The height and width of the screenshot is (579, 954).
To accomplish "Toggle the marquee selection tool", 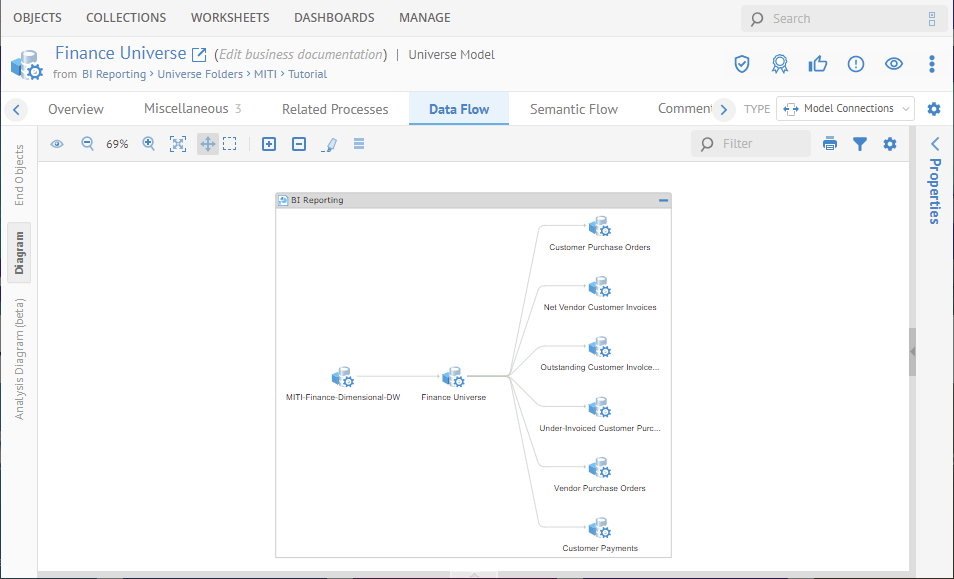I will [230, 144].
